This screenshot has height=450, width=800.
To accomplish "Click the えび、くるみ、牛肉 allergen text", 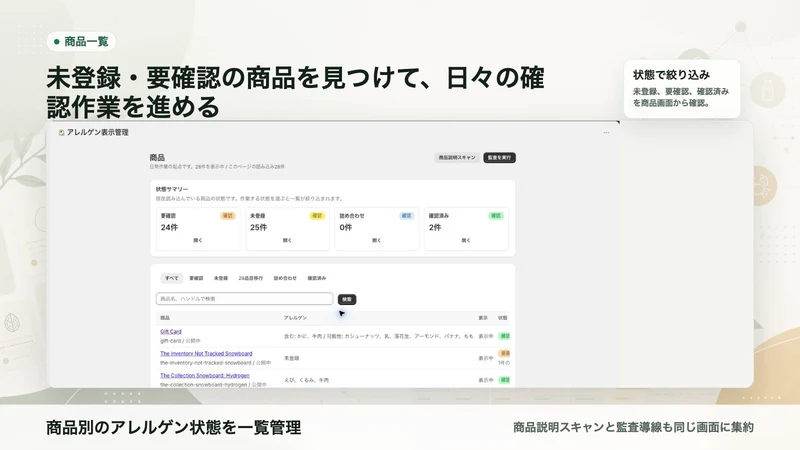I will click(306, 380).
